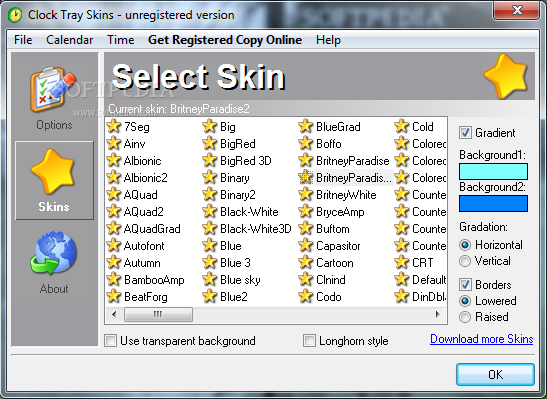This screenshot has height=399, width=547.
Task: Click the star icon beside CRT
Action: pos(402,262)
